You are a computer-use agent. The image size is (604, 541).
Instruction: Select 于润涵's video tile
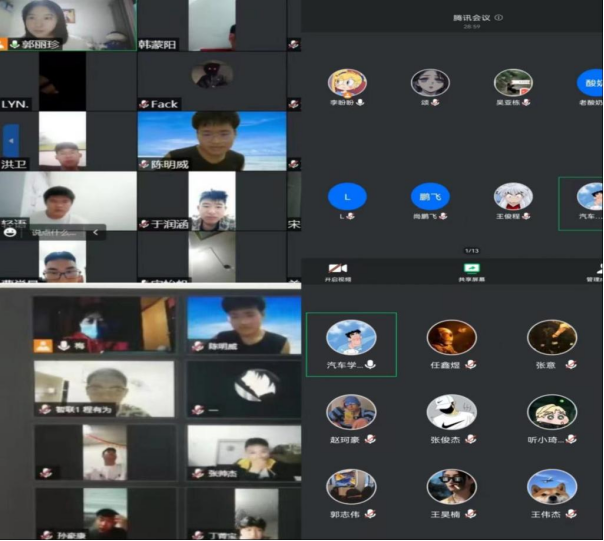pos(212,201)
